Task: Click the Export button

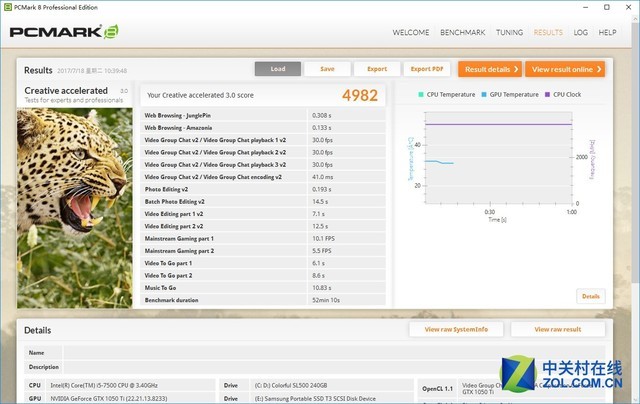Action: pos(377,69)
